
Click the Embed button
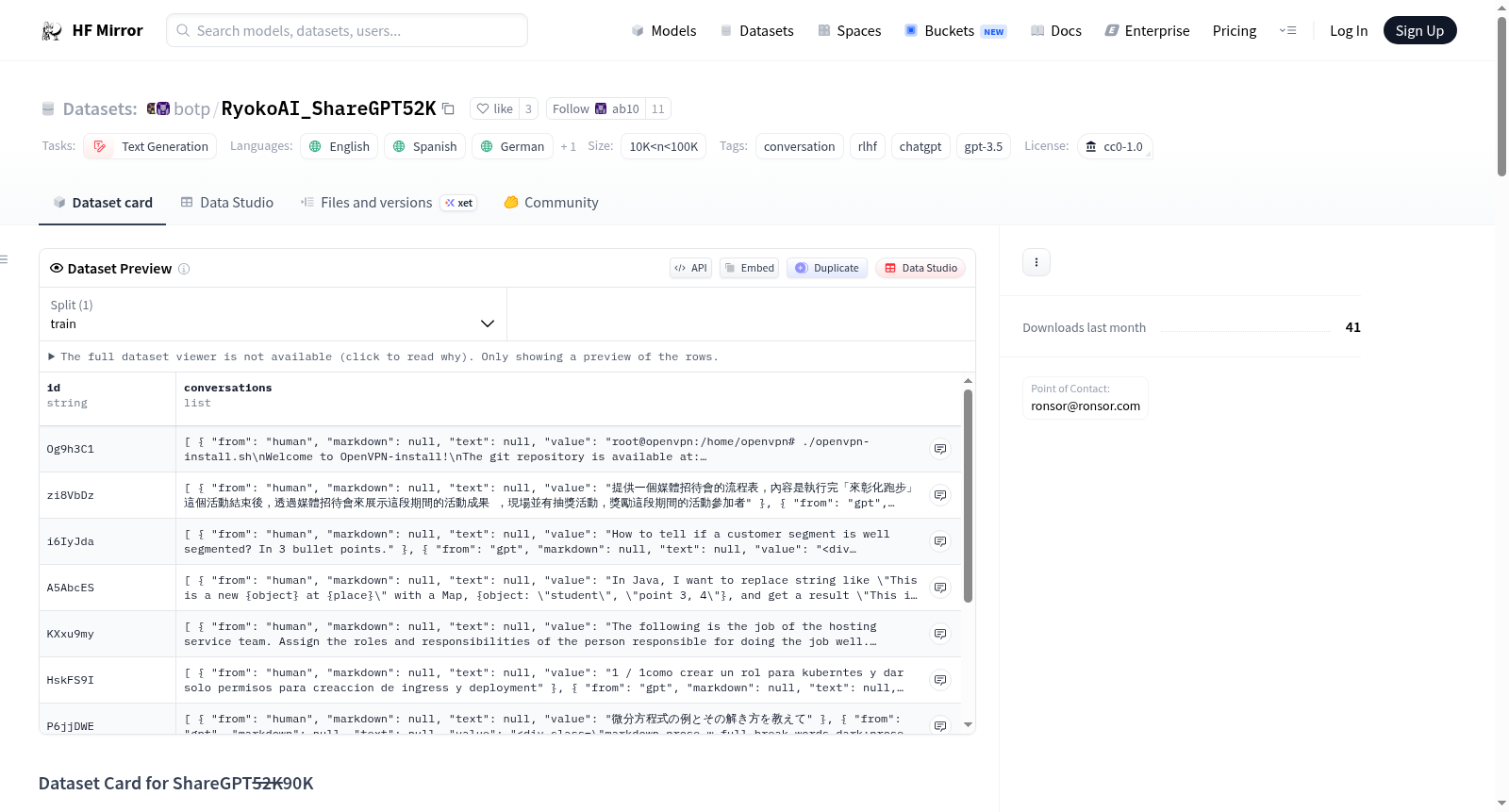click(x=750, y=268)
